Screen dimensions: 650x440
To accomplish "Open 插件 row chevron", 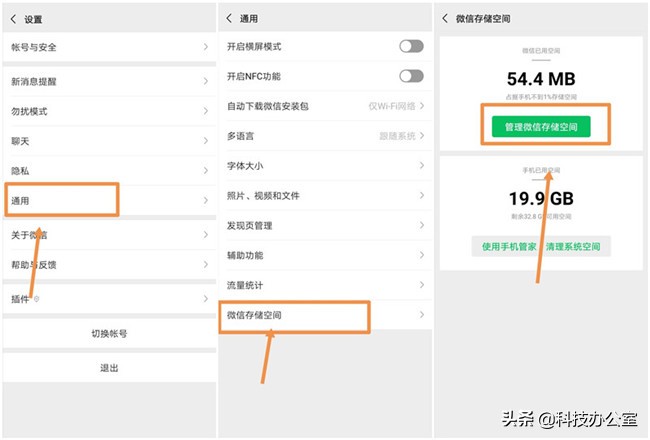I will pos(206,299).
